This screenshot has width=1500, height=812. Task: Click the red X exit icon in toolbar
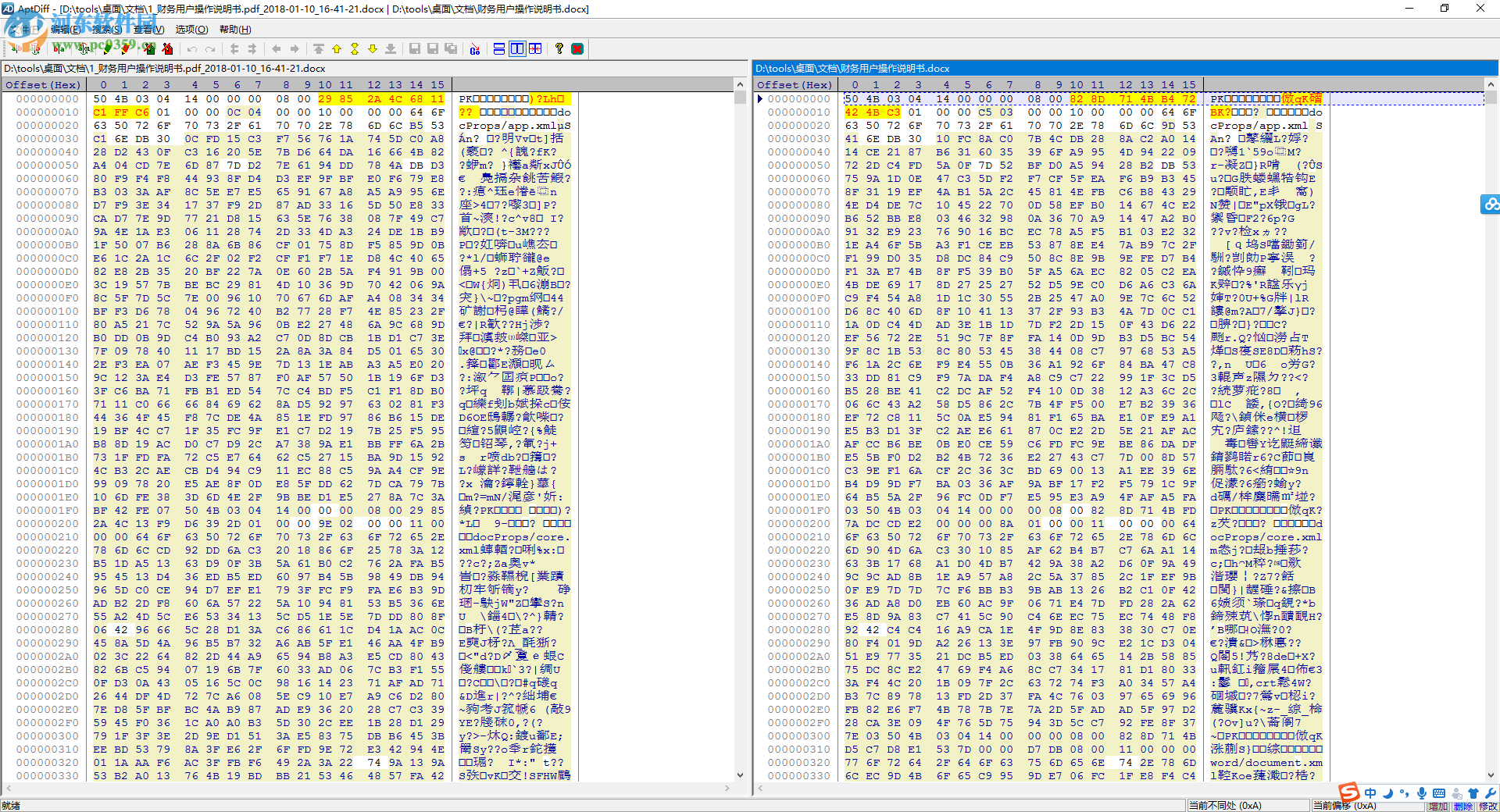coord(577,49)
